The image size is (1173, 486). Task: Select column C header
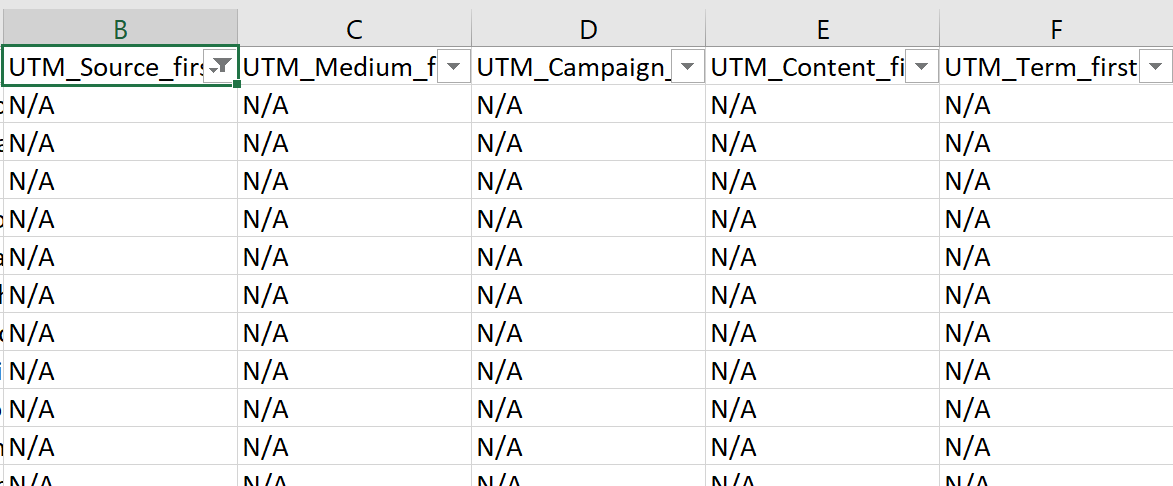(355, 28)
